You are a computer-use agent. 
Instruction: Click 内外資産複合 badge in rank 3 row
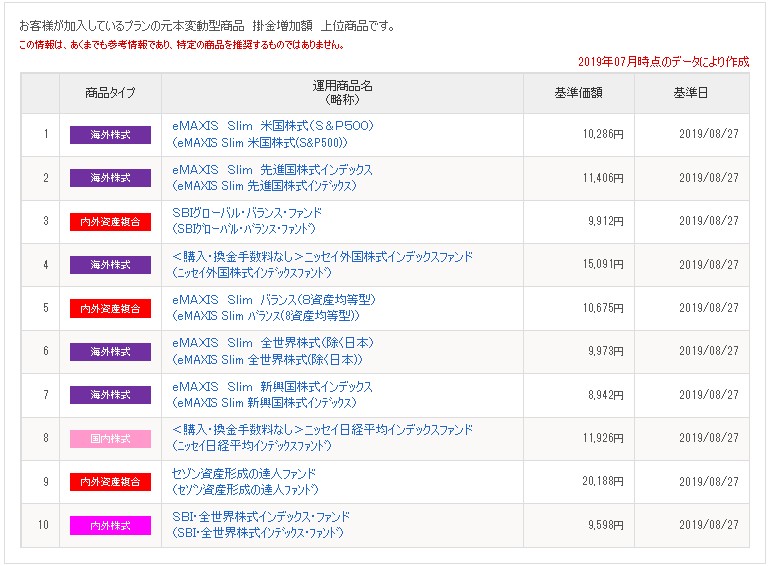[110, 222]
